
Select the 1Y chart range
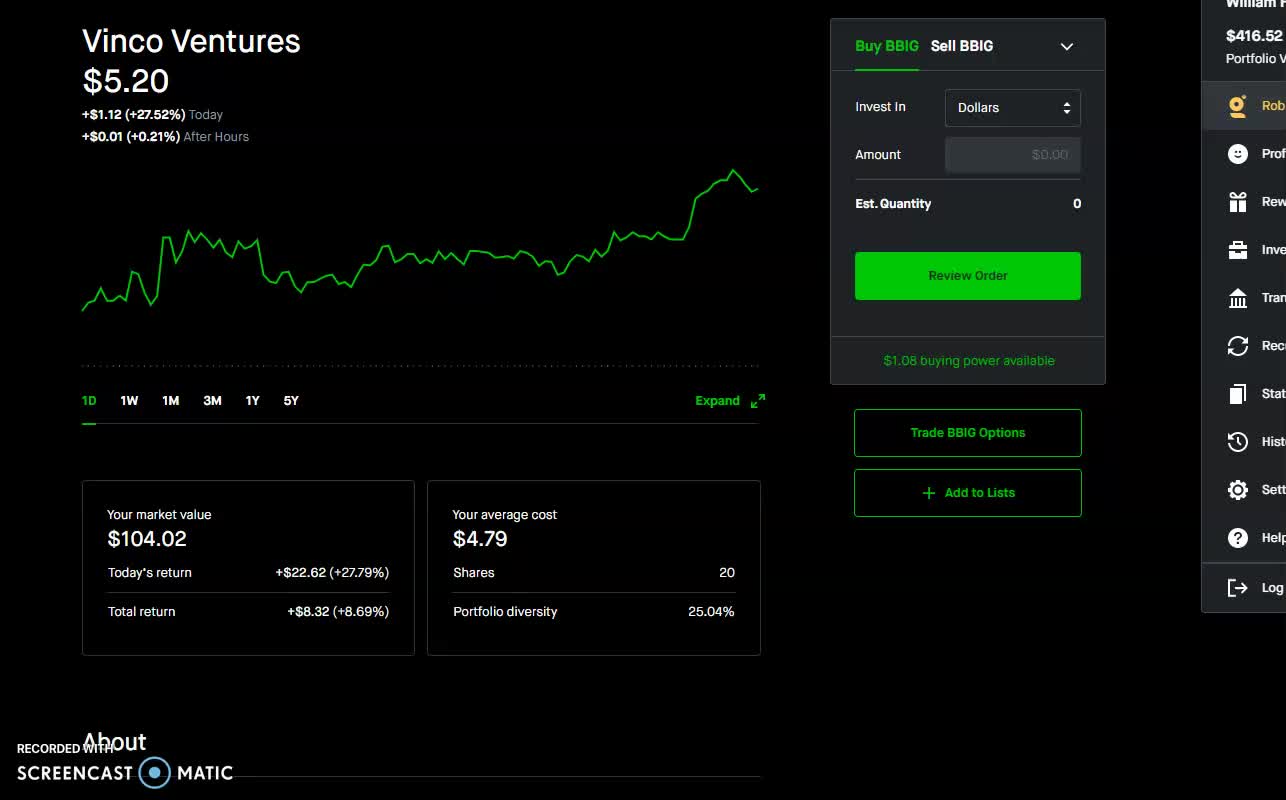pyautogui.click(x=252, y=401)
